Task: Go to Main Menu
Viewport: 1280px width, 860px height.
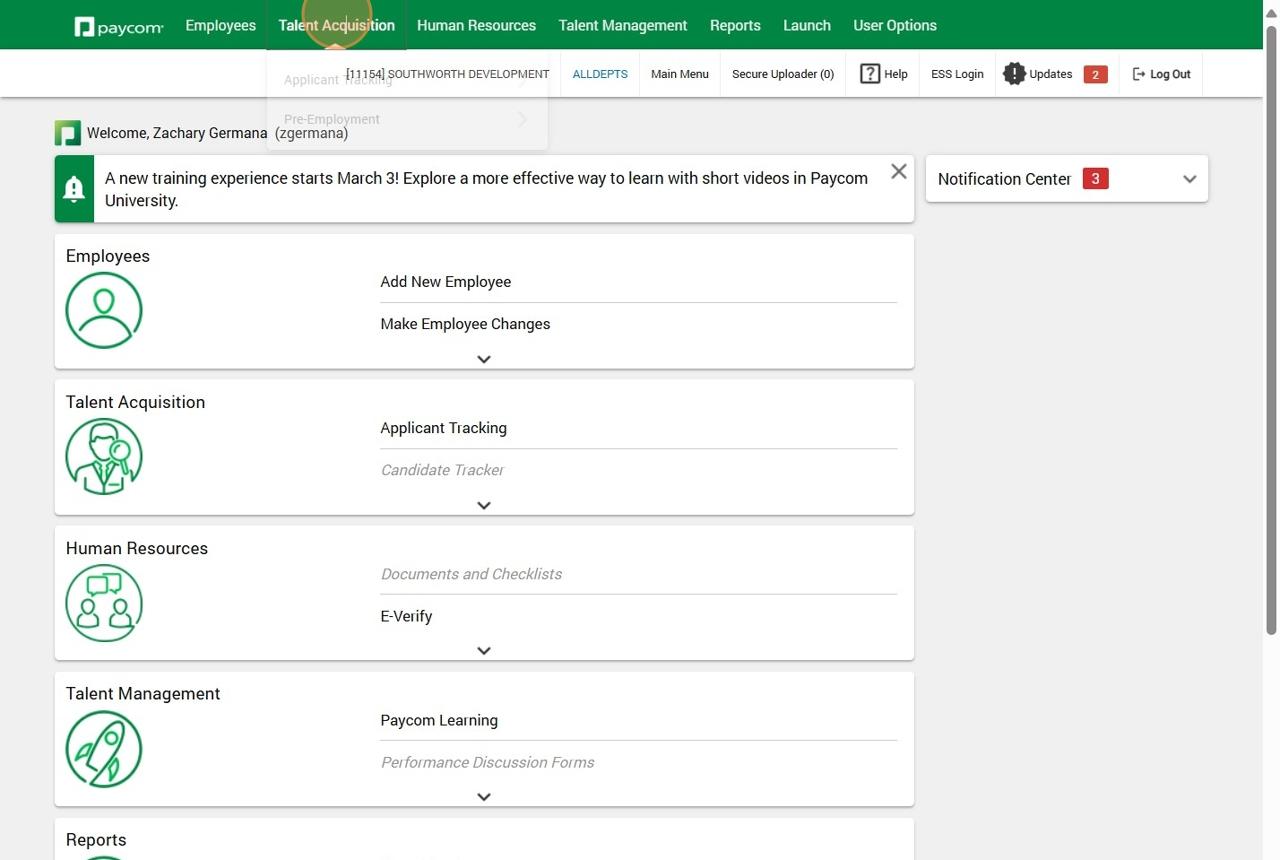Action: (680, 74)
